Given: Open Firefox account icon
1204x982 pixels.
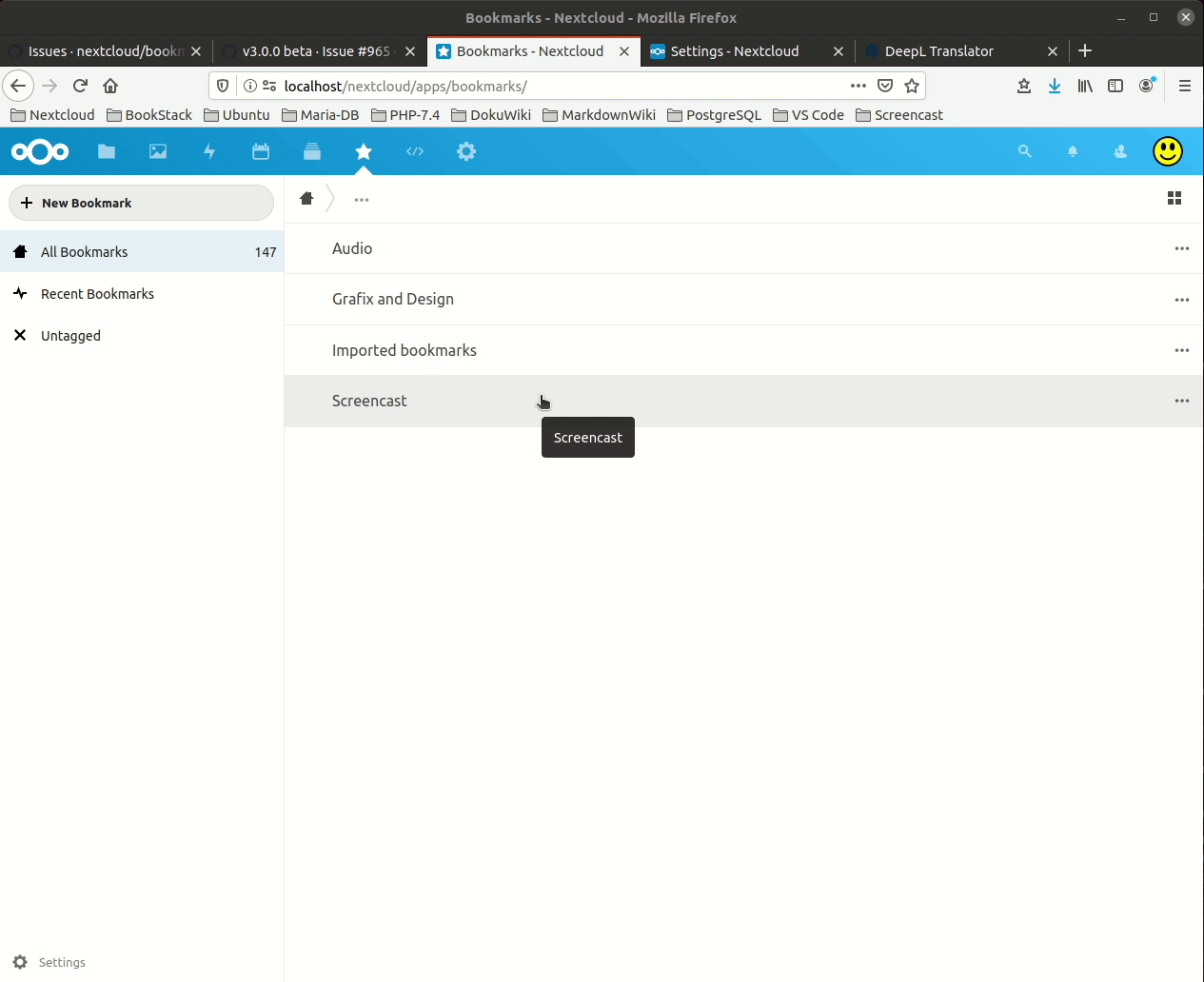Looking at the screenshot, I should 1147,86.
